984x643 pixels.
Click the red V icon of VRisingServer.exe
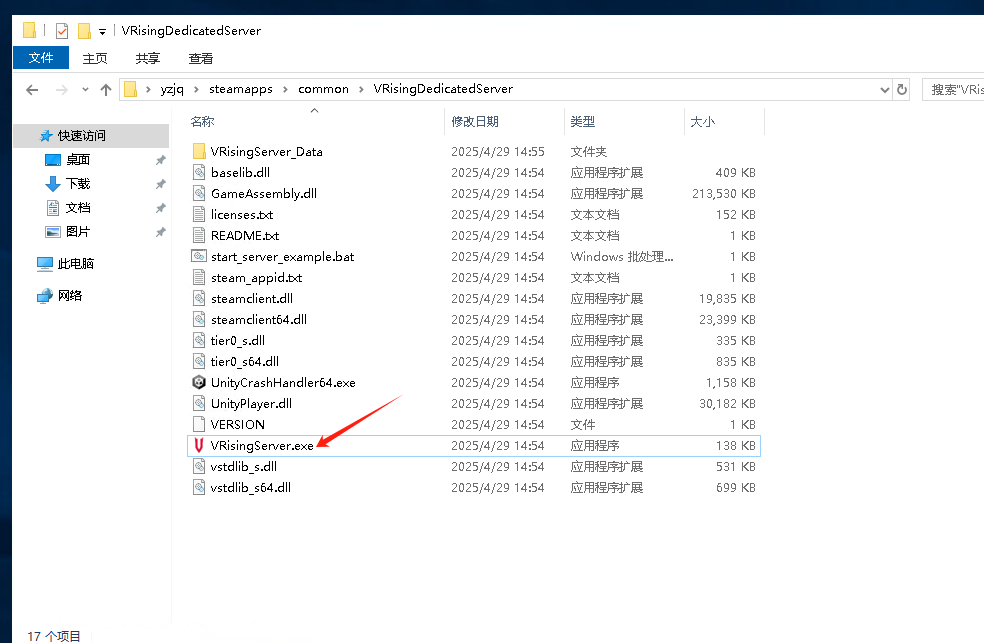pyautogui.click(x=199, y=445)
